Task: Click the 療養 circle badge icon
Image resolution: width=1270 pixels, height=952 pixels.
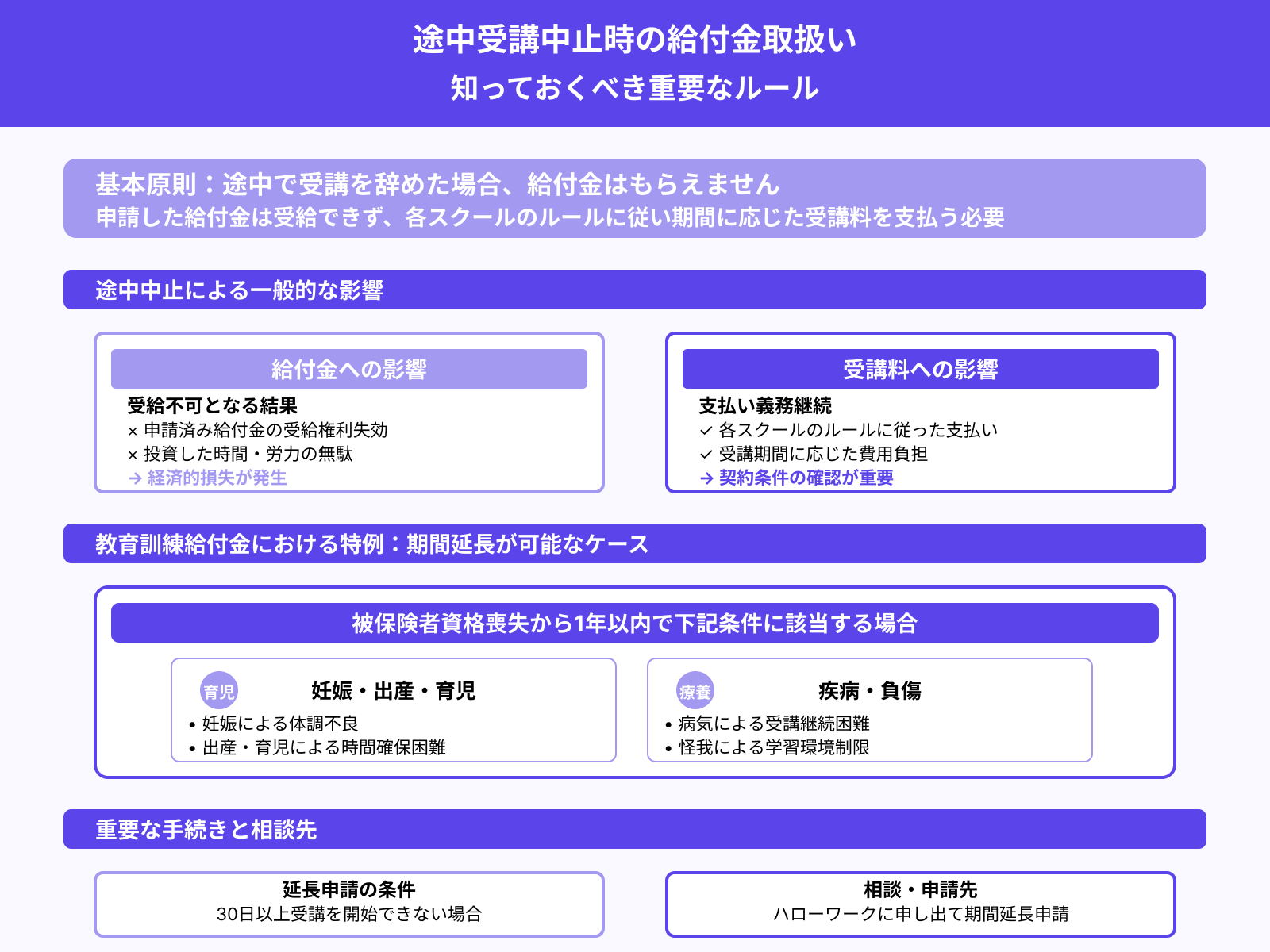Action: click(695, 691)
